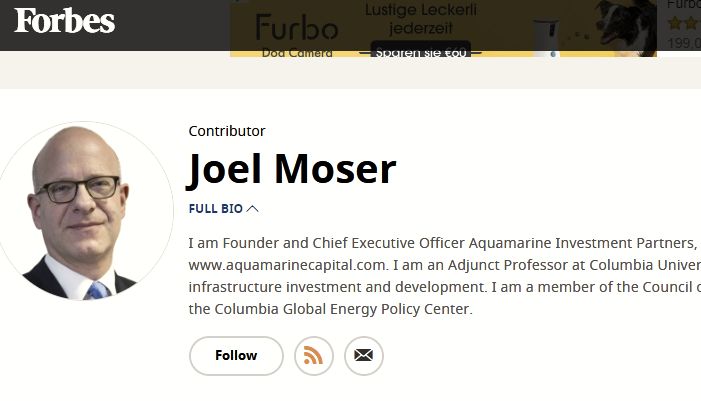Open the RSS feed icon
Image resolution: width=701 pixels, height=401 pixels.
click(x=313, y=356)
